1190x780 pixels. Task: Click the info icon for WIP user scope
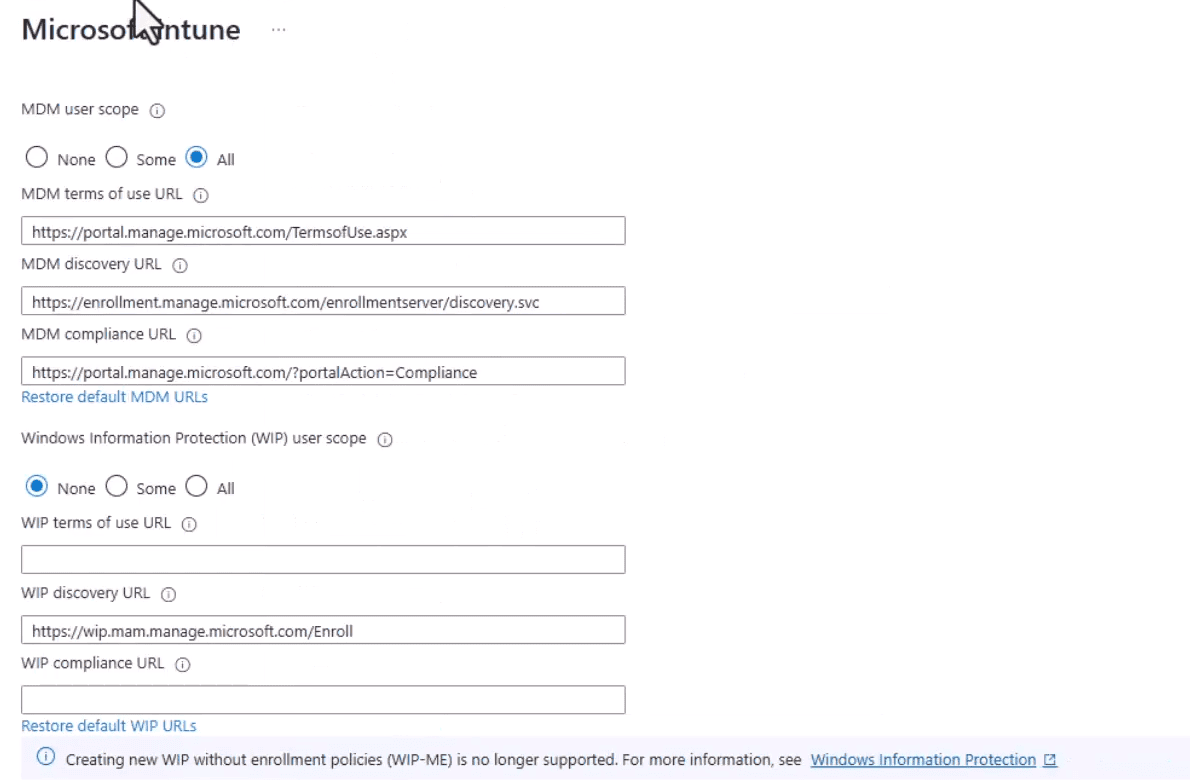385,439
